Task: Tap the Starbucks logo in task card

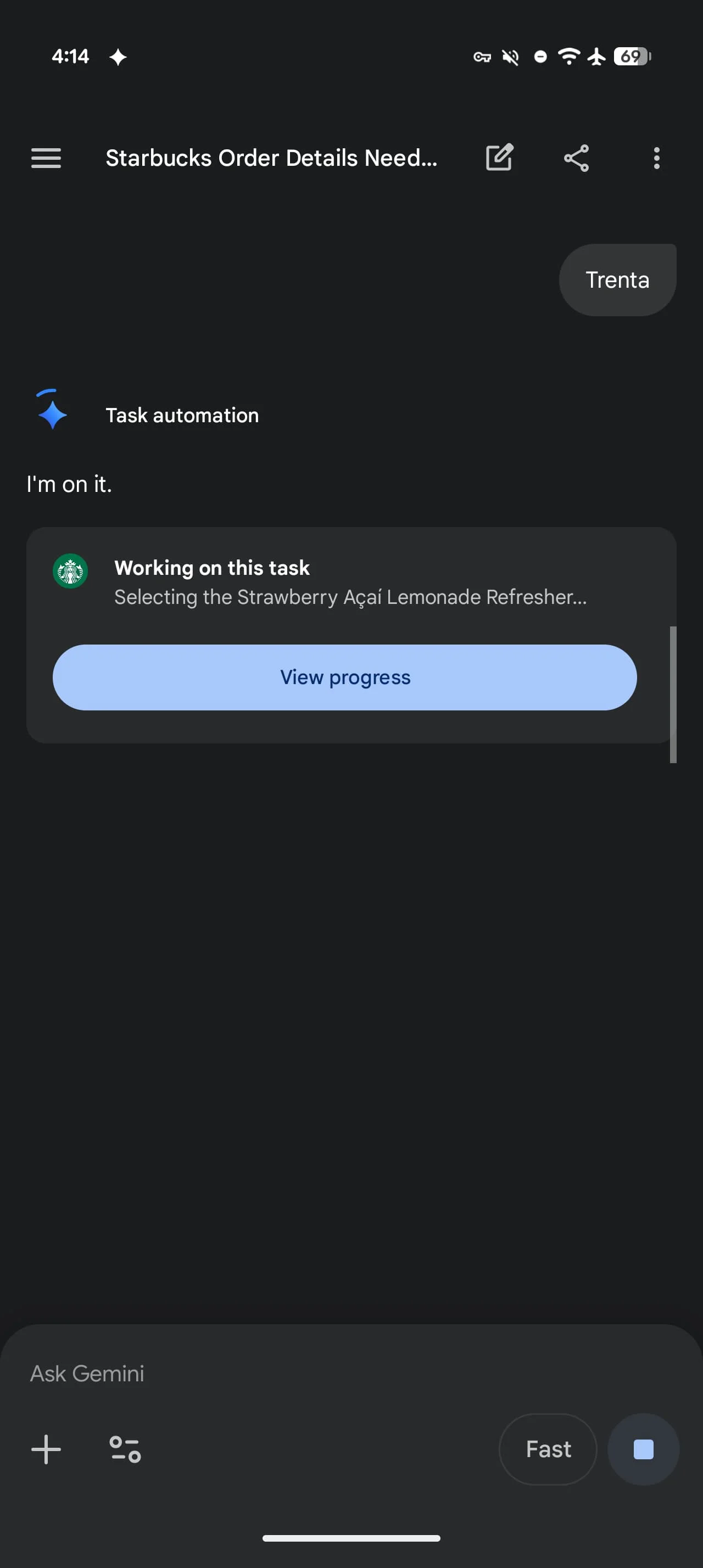Action: point(71,571)
